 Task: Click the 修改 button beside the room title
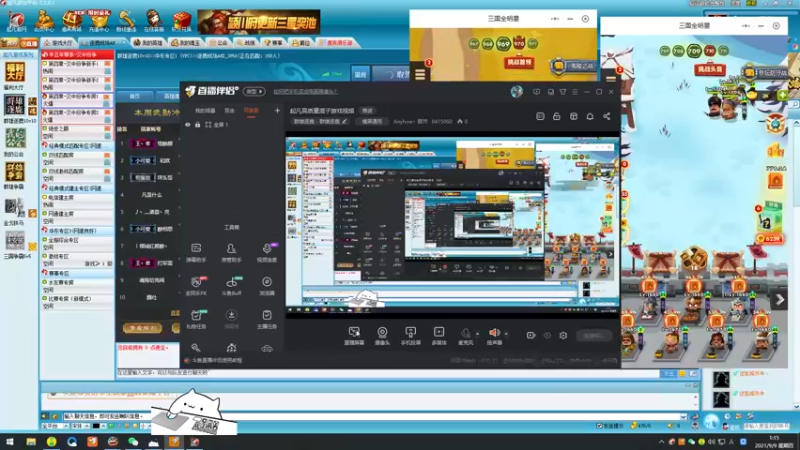[367, 111]
